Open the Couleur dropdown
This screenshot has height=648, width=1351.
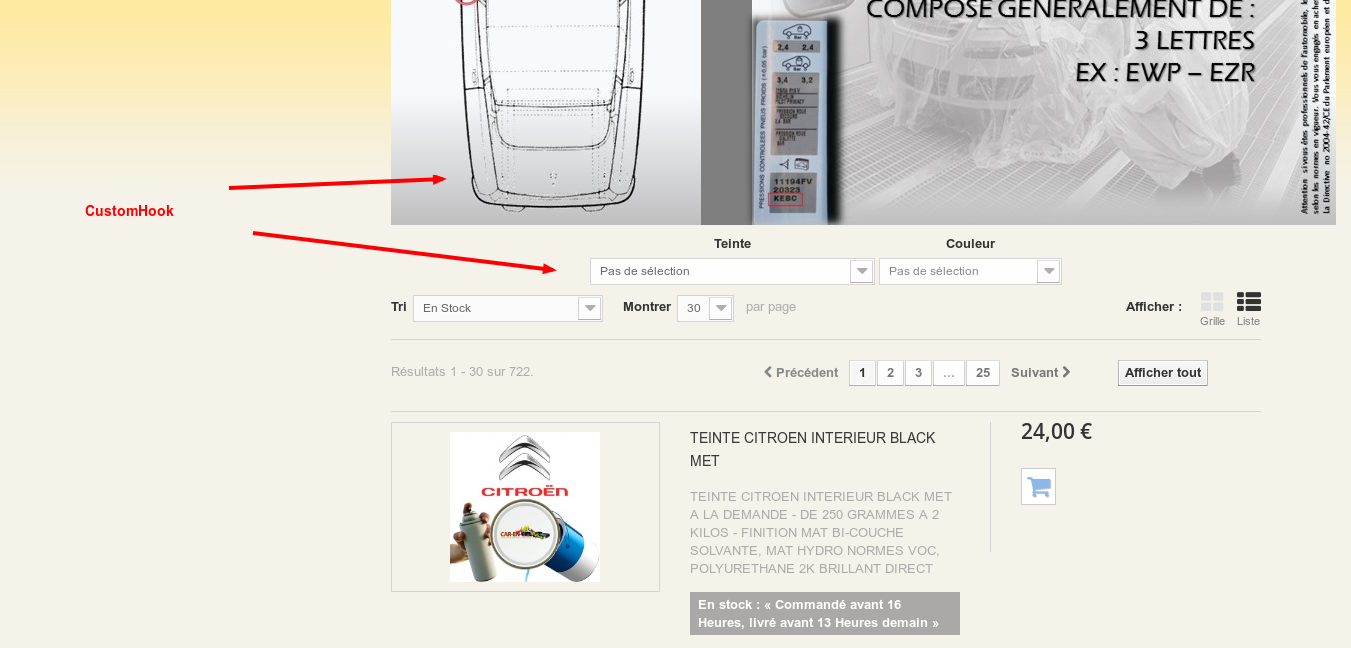coord(970,271)
